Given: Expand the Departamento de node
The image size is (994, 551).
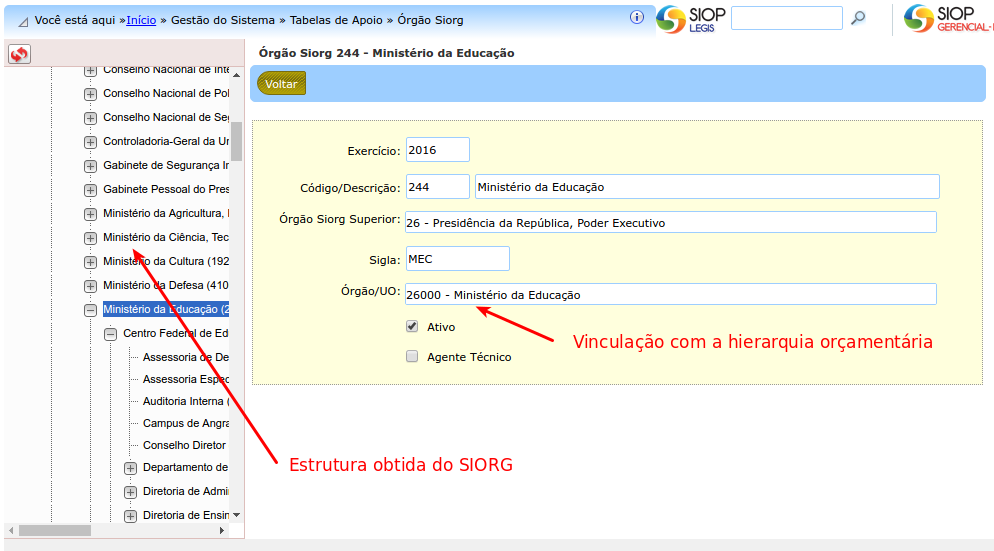Looking at the screenshot, I should (130, 469).
